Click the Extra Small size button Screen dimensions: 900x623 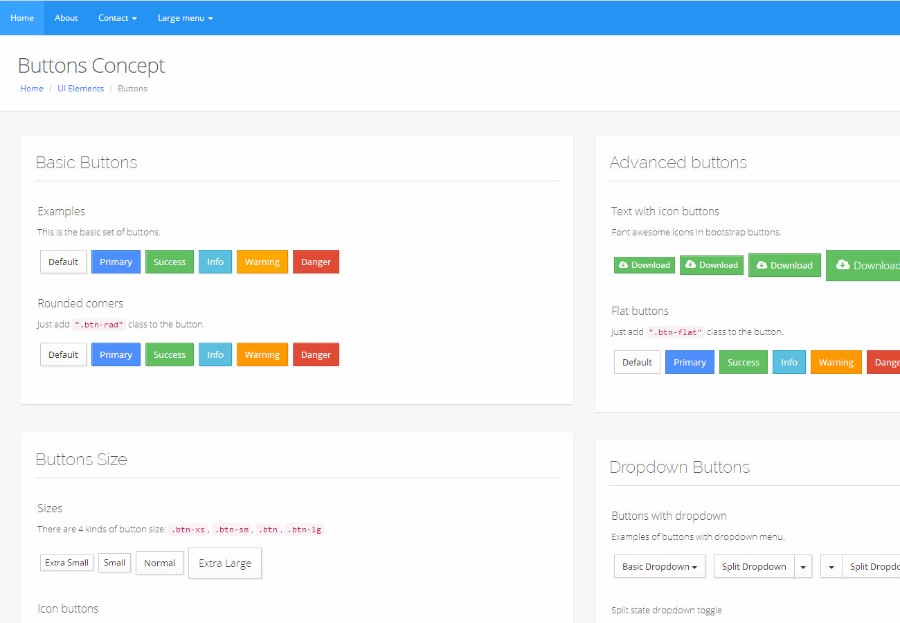coord(67,563)
